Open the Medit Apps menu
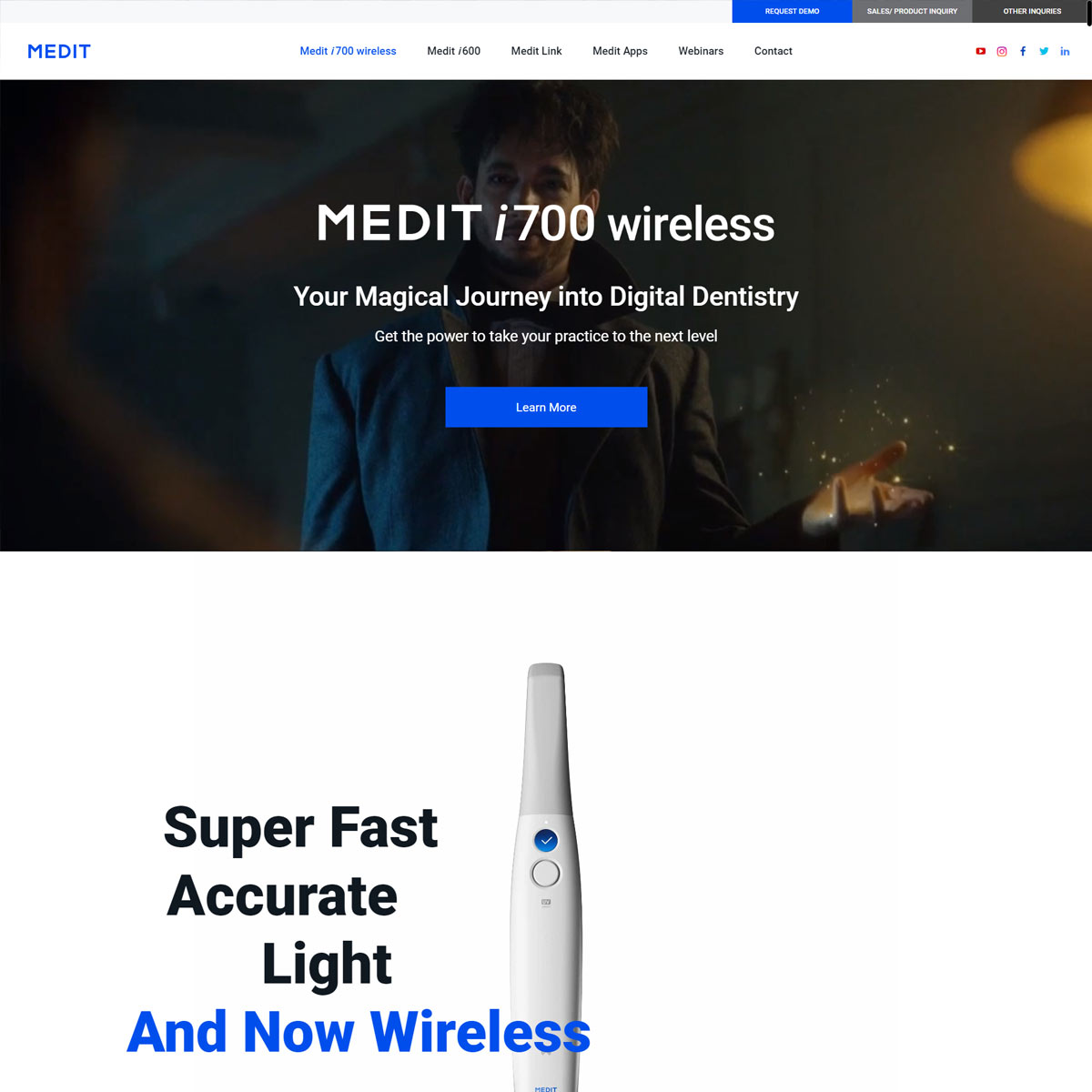Screen dimensions: 1092x1092 [x=621, y=51]
